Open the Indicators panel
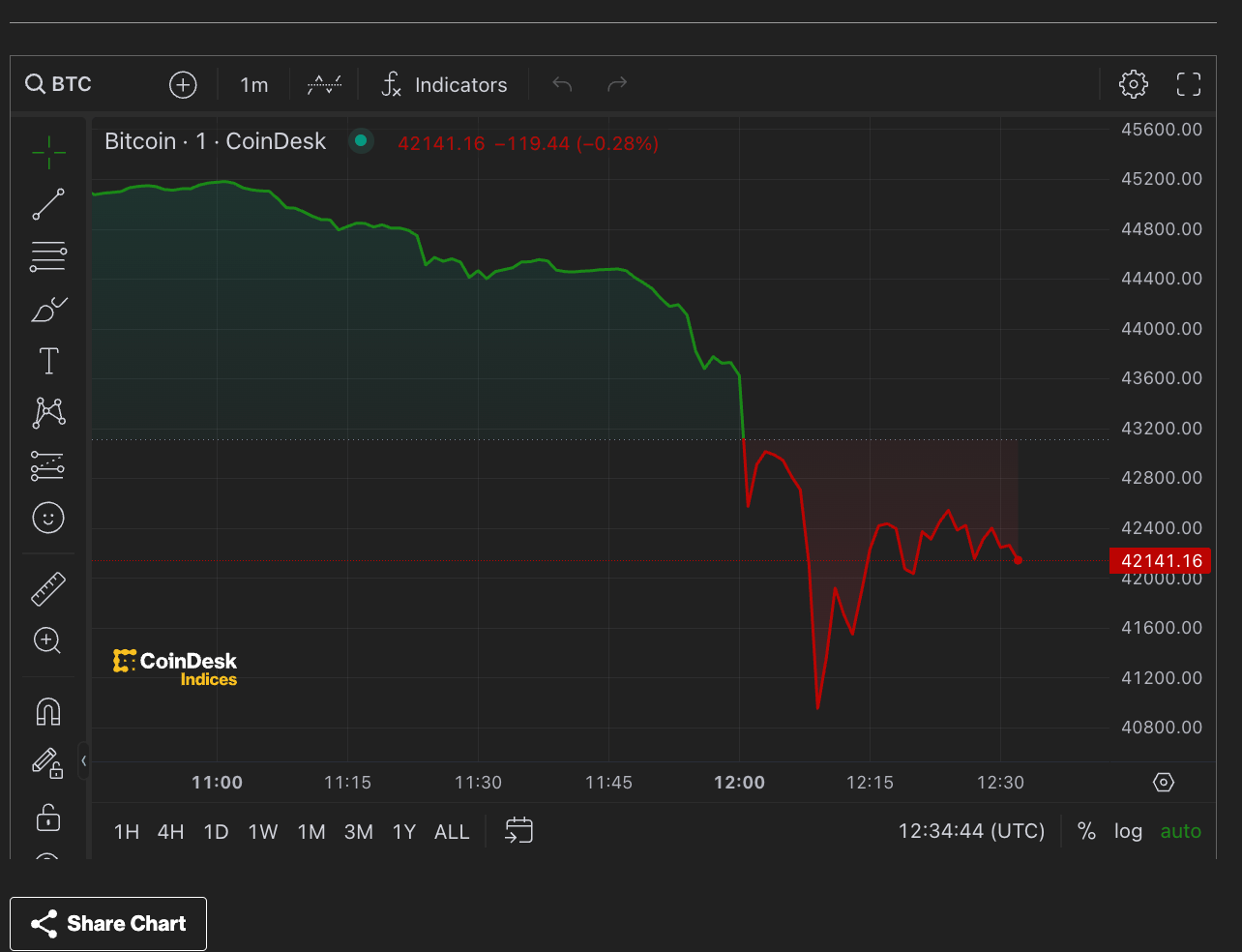This screenshot has height=952, width=1242. click(445, 84)
